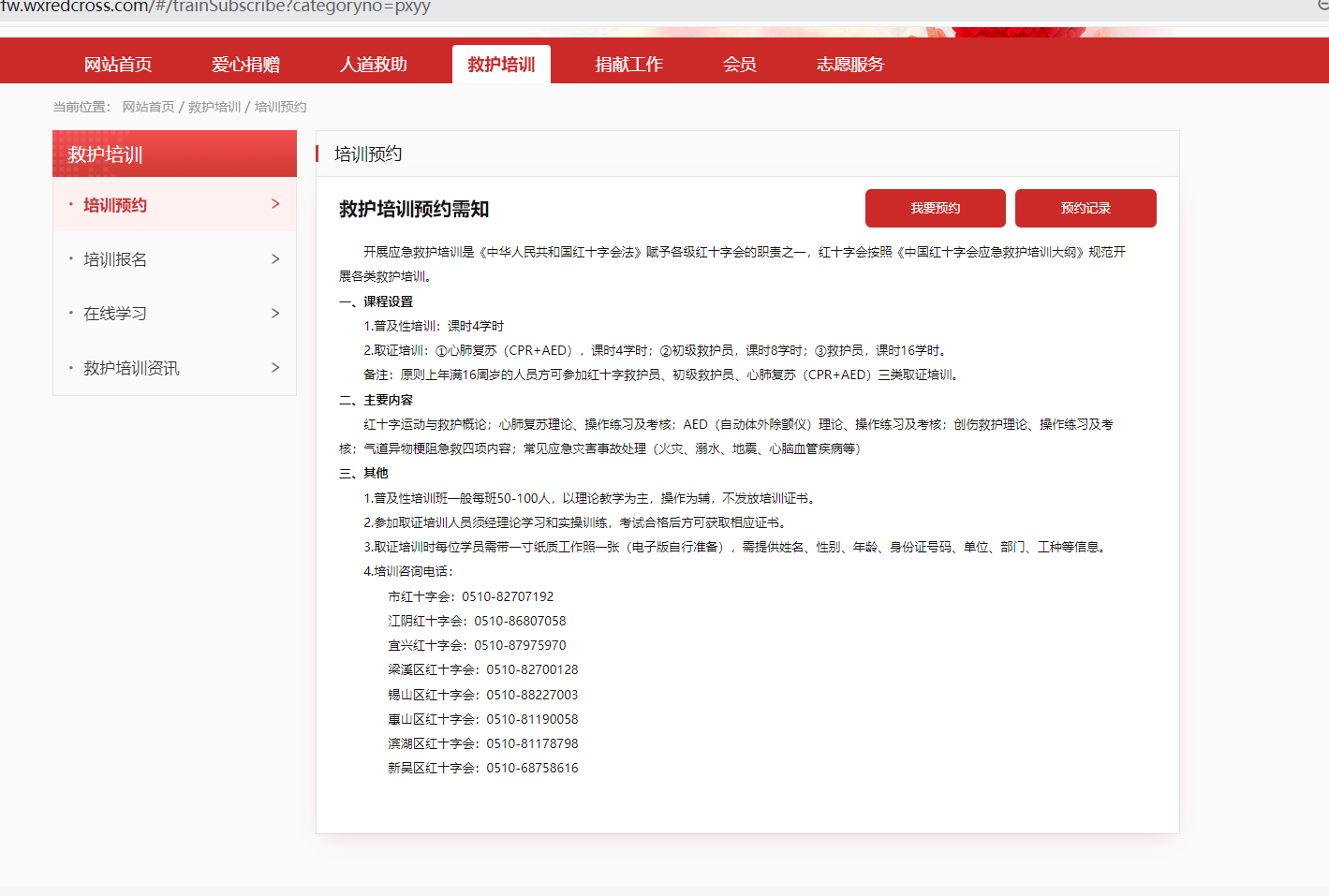Select 培训预约 in the sidebar
This screenshot has height=896, width=1329.
coord(115,205)
